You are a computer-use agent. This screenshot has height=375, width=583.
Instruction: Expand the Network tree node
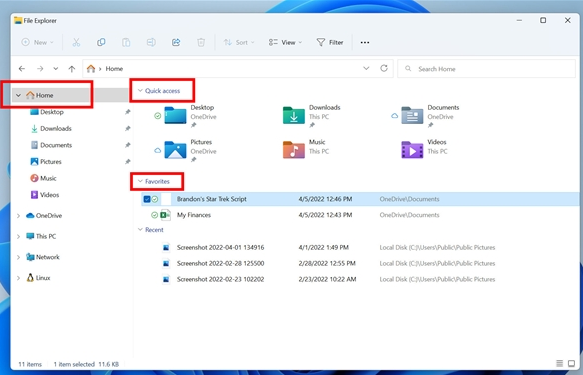[18, 257]
